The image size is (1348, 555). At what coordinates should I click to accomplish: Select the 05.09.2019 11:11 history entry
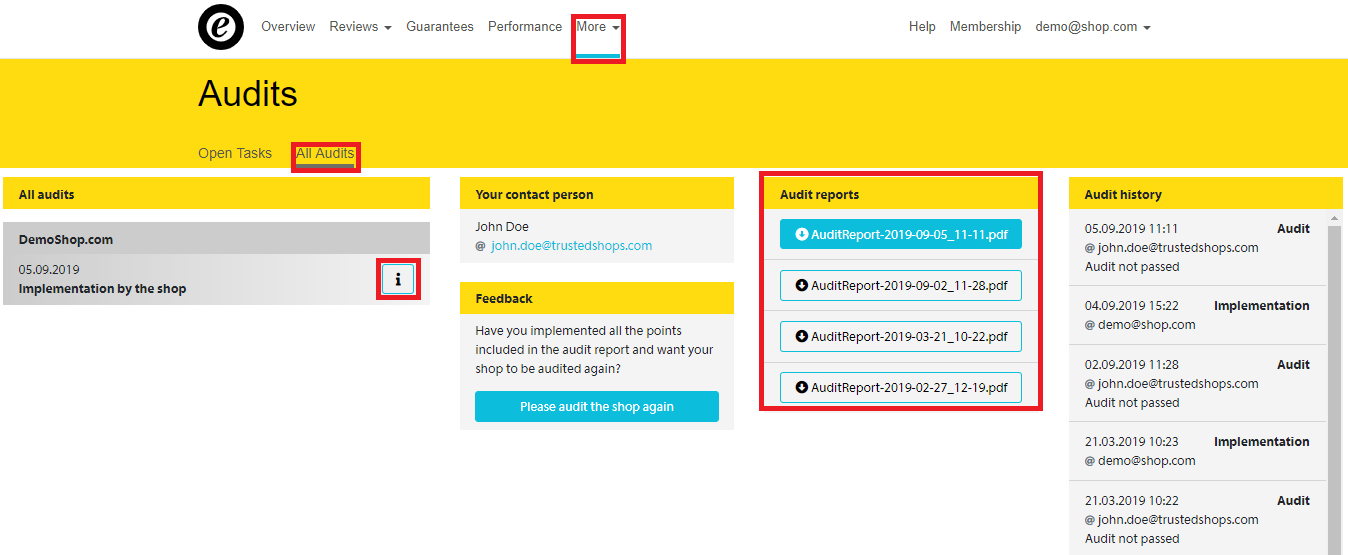(x=1197, y=247)
